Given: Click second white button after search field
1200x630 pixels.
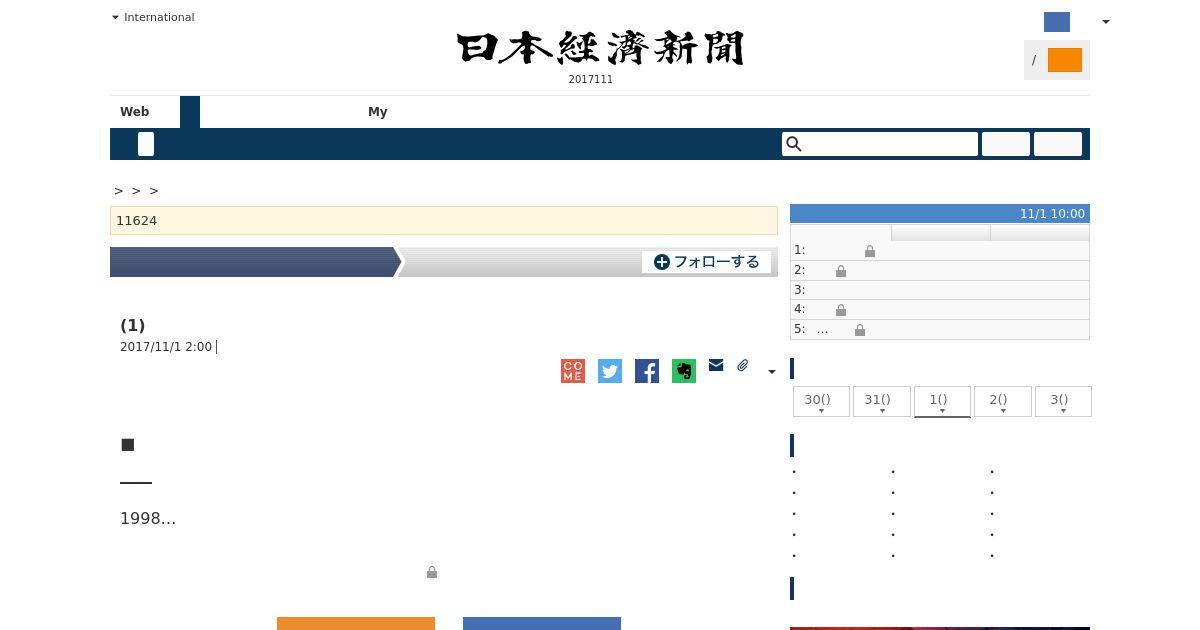Looking at the screenshot, I should (1058, 144).
